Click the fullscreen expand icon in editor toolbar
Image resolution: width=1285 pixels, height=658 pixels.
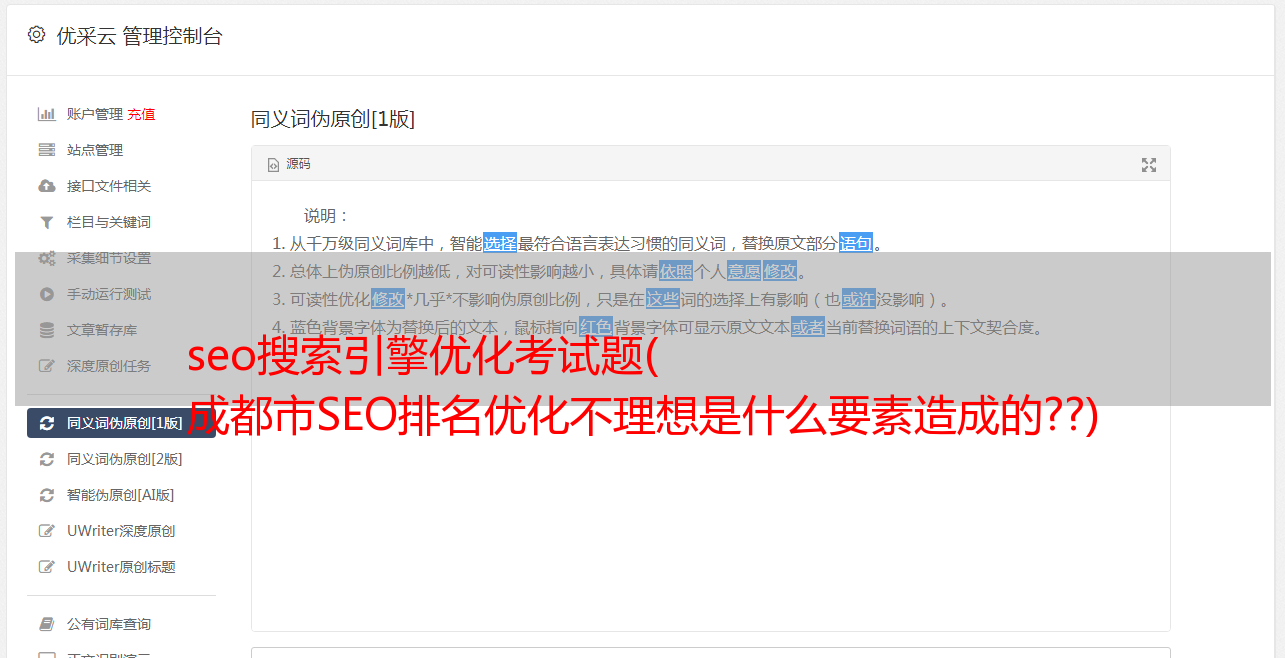click(x=1149, y=165)
